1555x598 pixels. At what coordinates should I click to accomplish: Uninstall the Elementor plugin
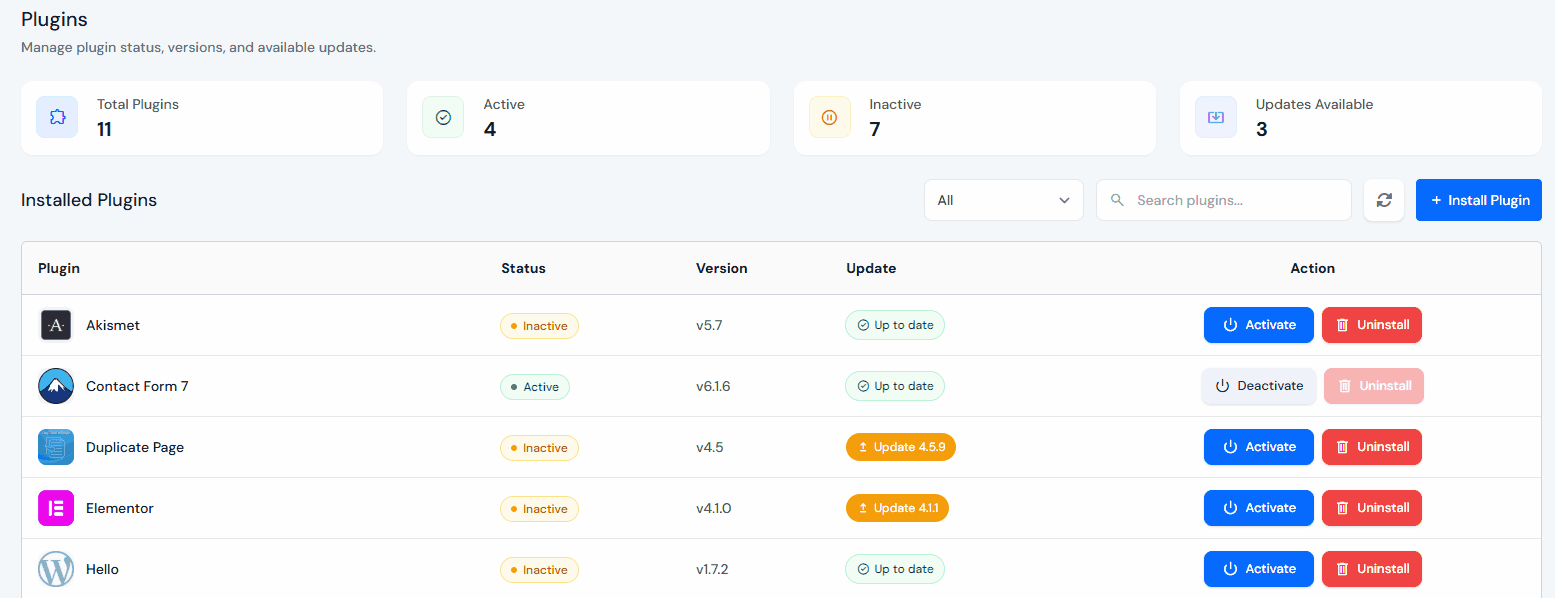tap(1372, 508)
